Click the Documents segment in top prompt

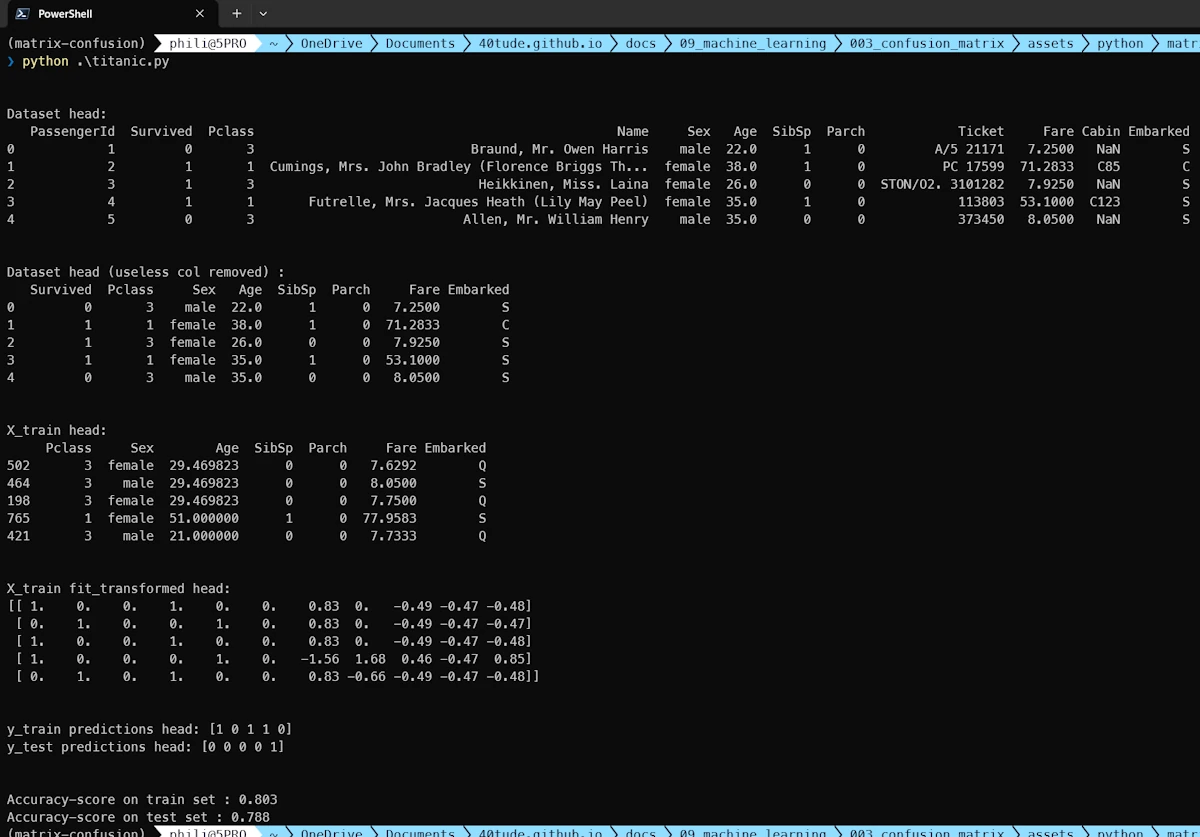tap(420, 43)
